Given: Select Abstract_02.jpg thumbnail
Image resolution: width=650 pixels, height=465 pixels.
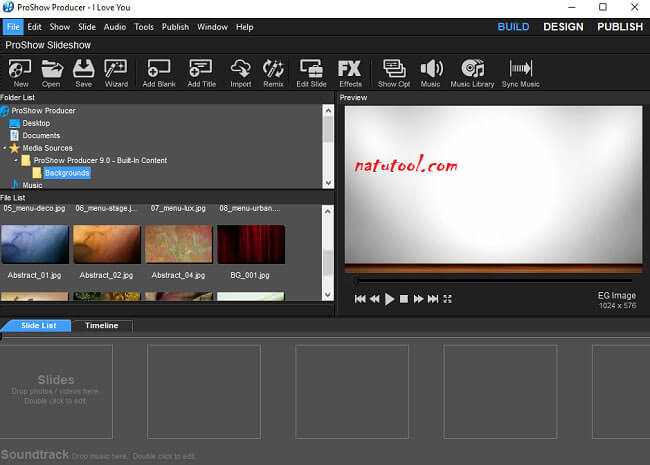Looking at the screenshot, I should 107,244.
